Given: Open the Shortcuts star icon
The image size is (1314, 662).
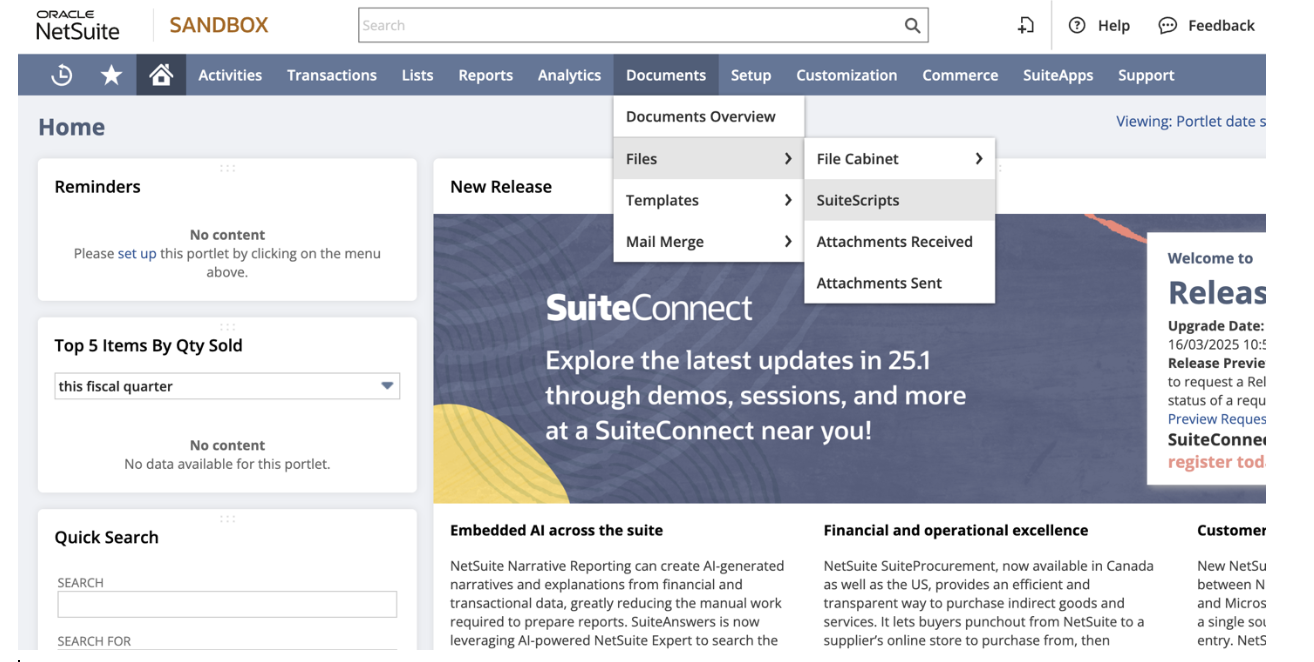Looking at the screenshot, I should pos(111,75).
